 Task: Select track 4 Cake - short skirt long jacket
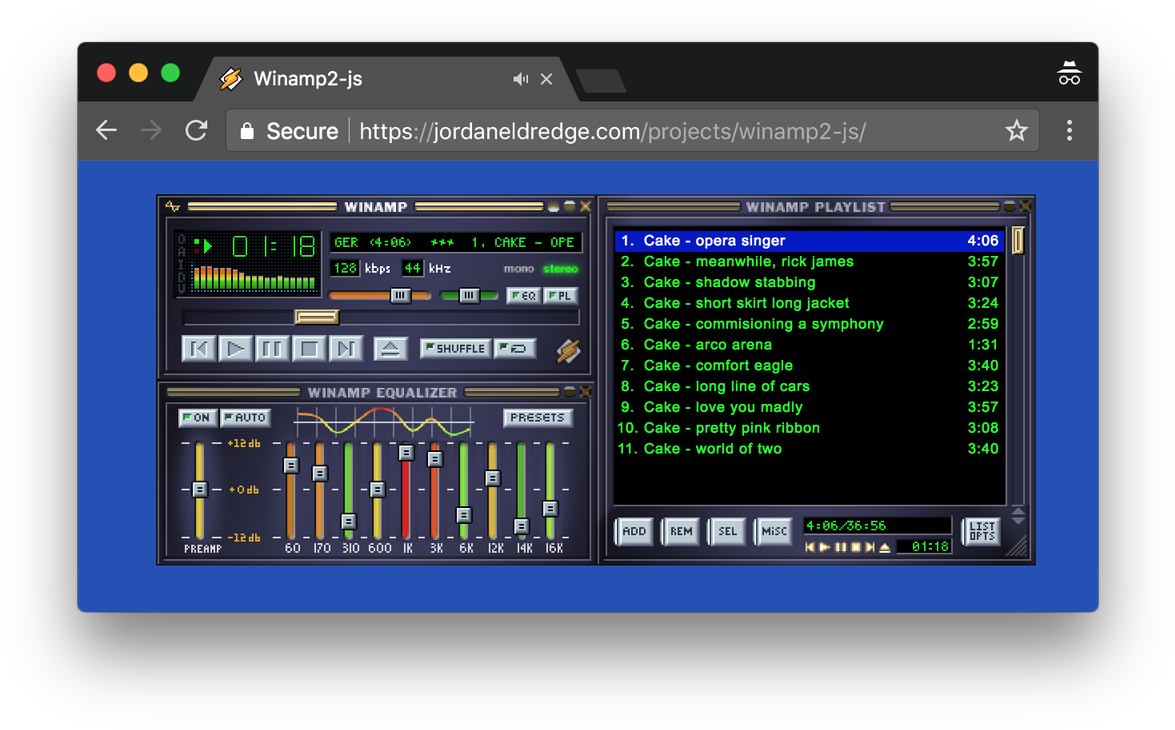809,304
